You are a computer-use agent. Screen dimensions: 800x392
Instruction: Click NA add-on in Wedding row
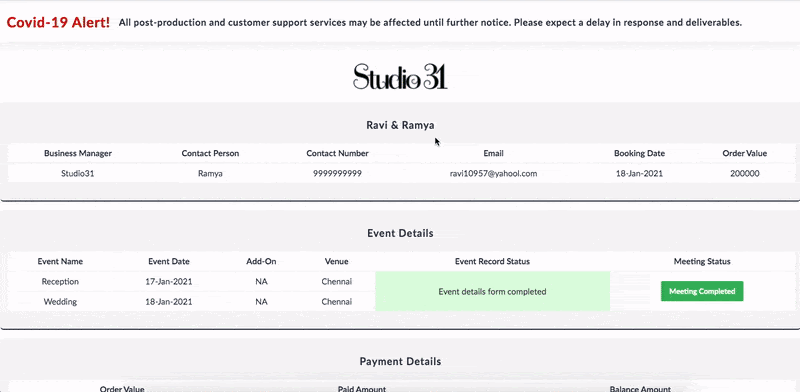coord(261,302)
